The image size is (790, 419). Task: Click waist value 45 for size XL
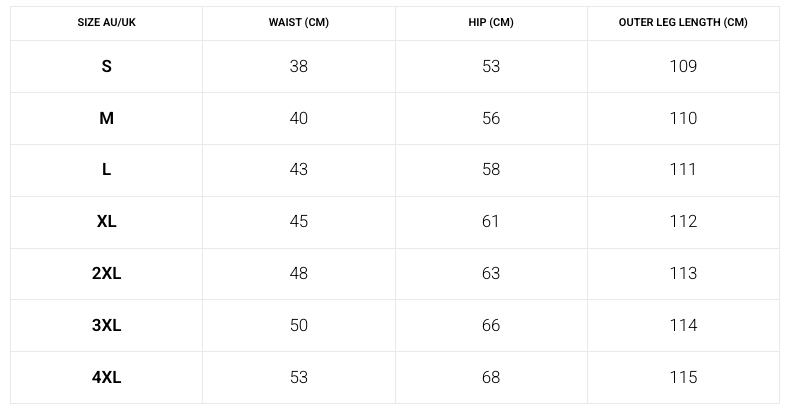click(x=298, y=222)
